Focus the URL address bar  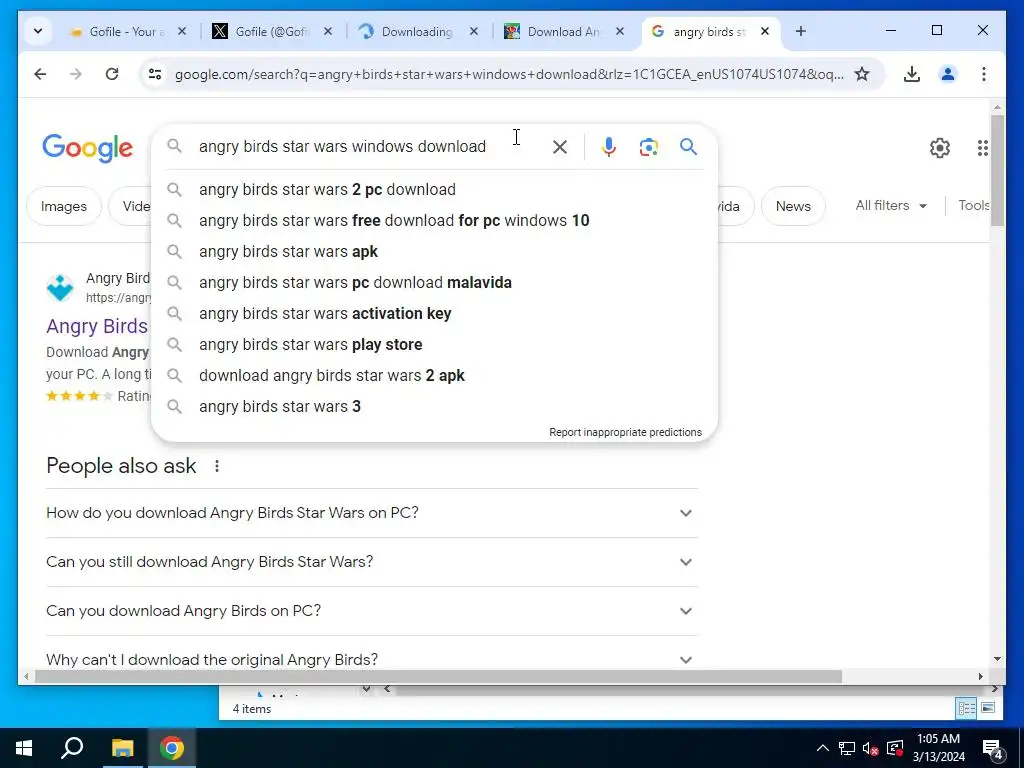509,74
